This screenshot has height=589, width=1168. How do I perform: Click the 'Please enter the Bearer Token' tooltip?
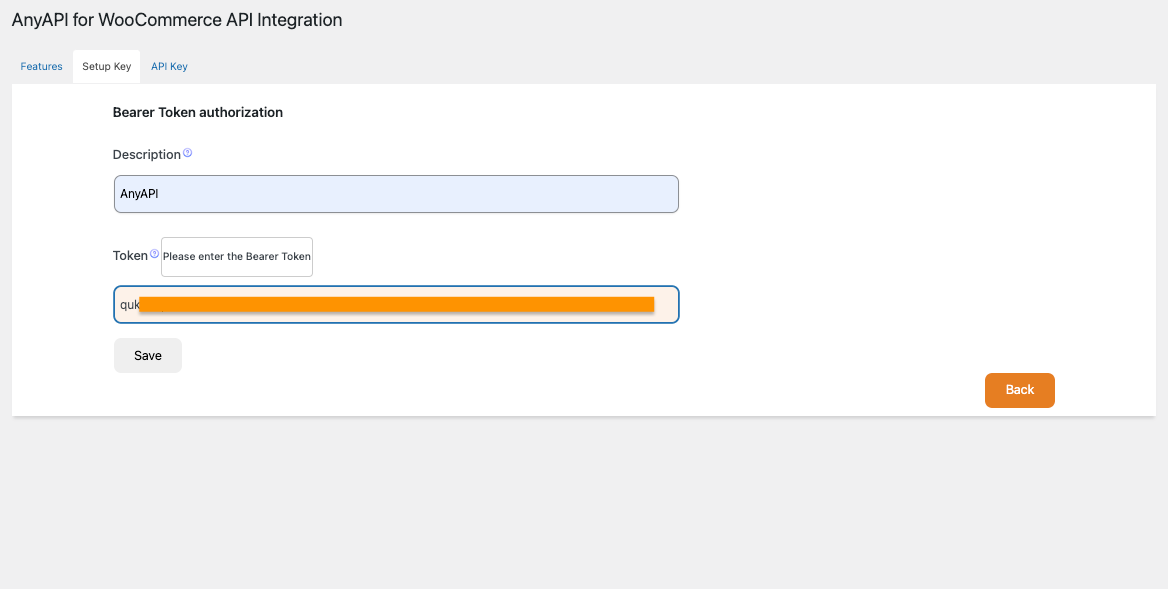(237, 257)
